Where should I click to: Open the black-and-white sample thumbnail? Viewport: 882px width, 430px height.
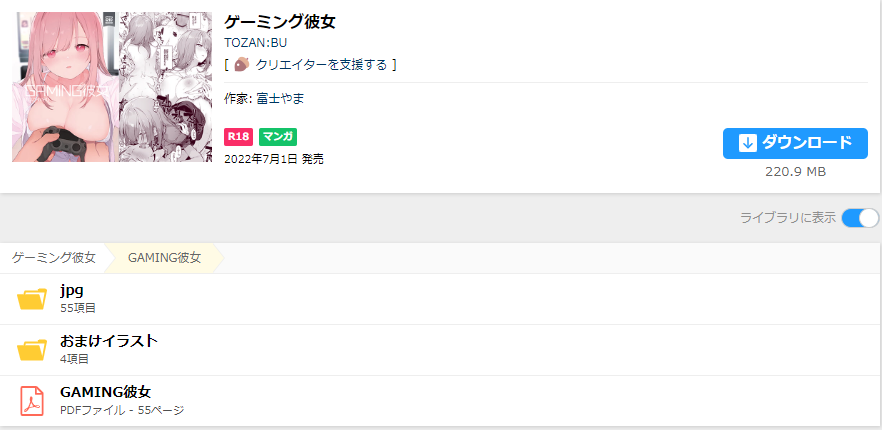click(165, 87)
